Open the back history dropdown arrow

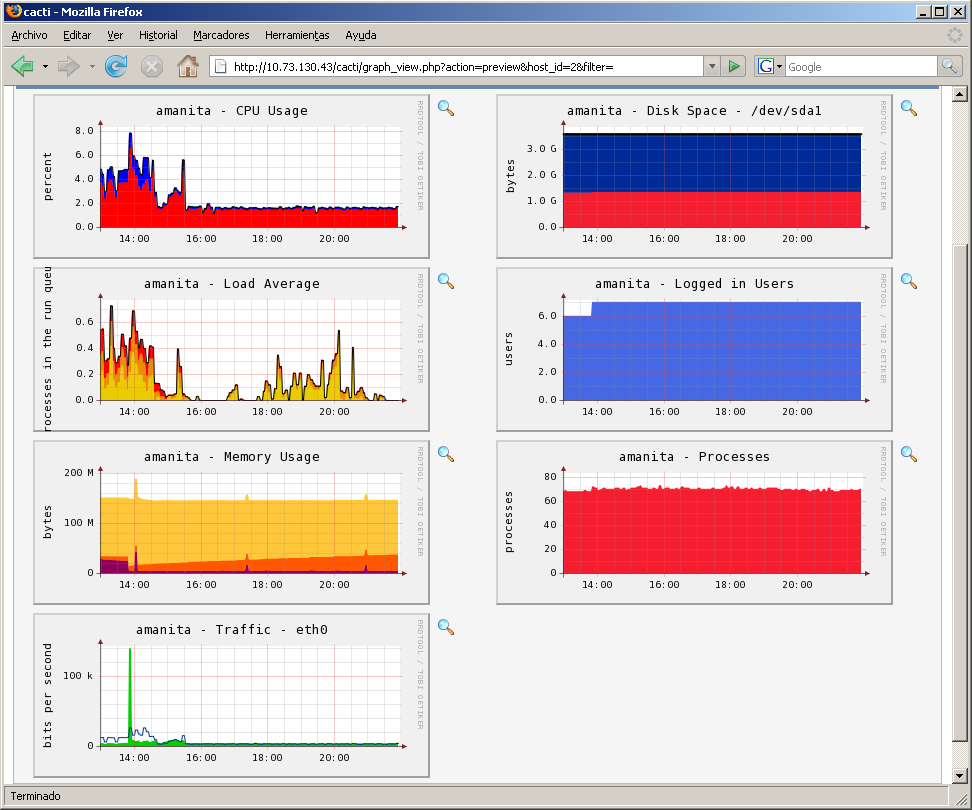click(x=45, y=66)
